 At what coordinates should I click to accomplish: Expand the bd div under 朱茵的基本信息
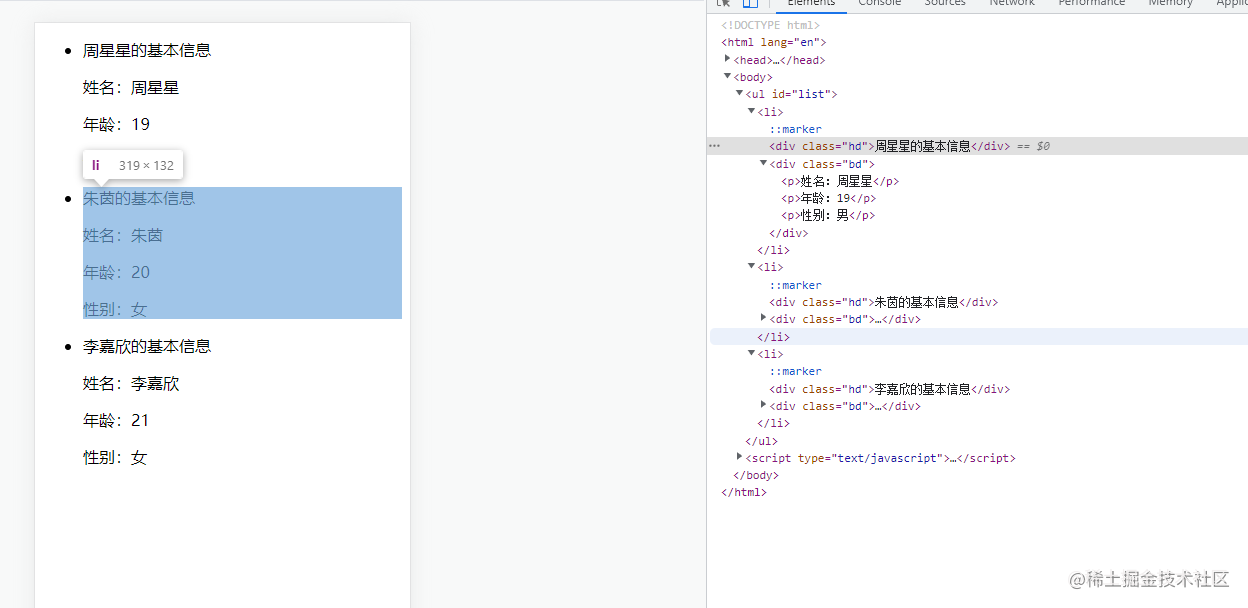[x=764, y=318]
